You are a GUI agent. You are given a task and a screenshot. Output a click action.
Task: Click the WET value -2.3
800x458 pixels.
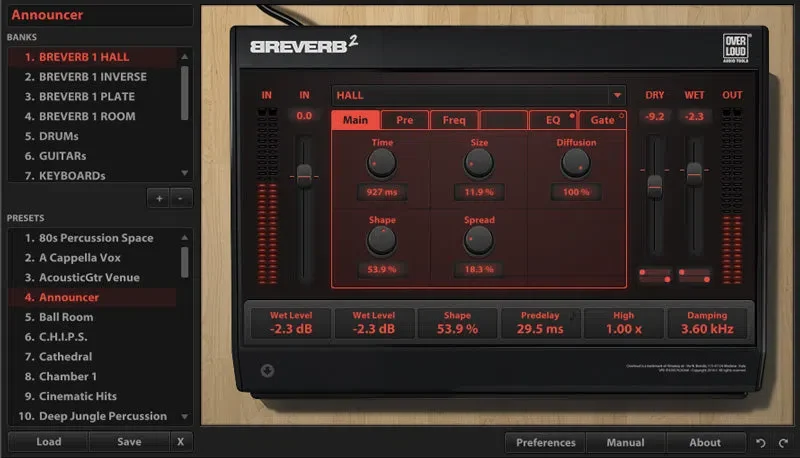694,116
